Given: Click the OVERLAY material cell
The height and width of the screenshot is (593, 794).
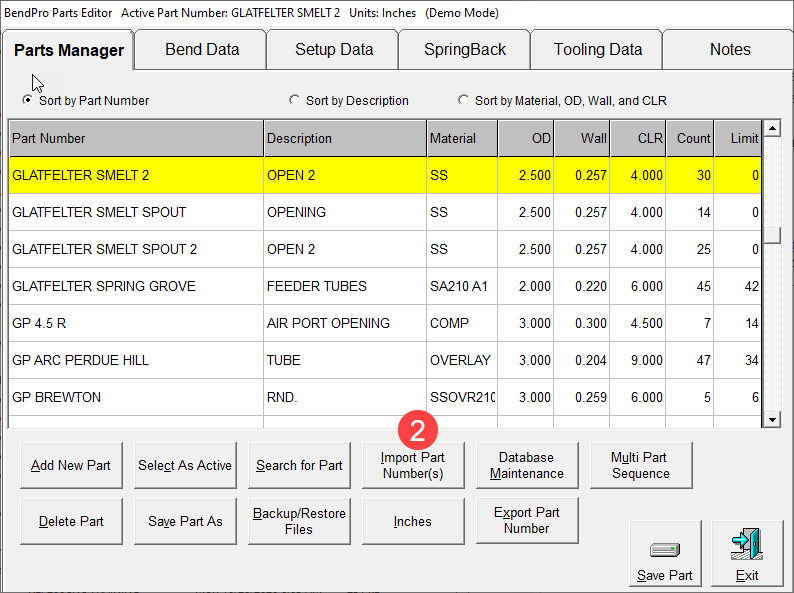Looking at the screenshot, I should coord(462,360).
